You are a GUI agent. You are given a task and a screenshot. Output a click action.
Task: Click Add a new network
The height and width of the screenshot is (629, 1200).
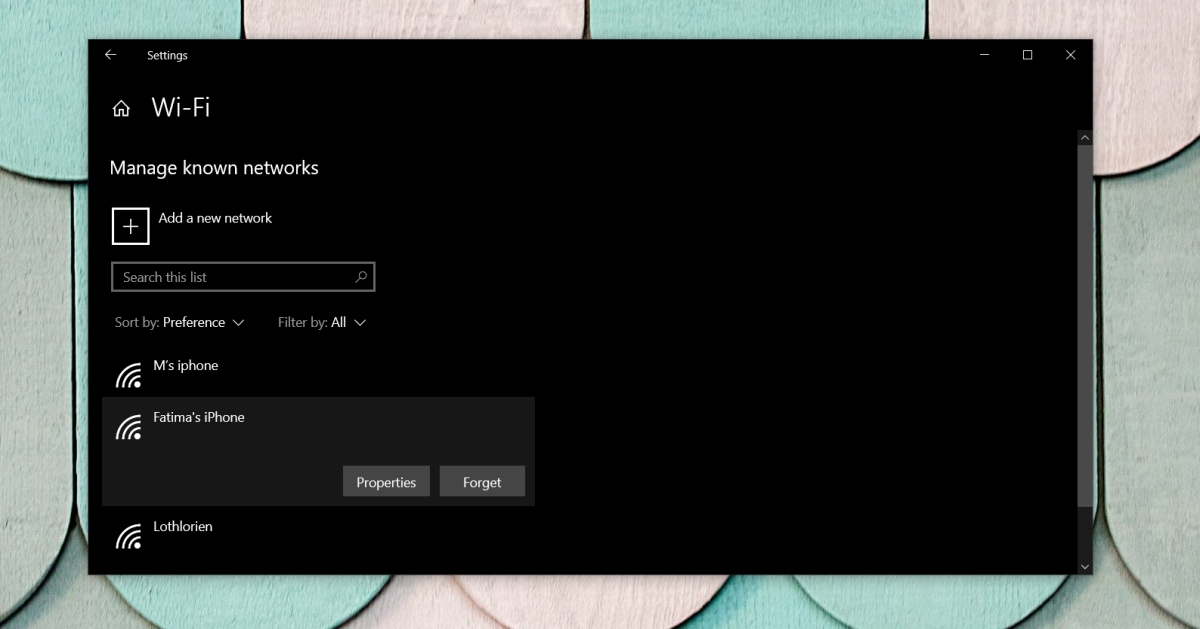(215, 218)
